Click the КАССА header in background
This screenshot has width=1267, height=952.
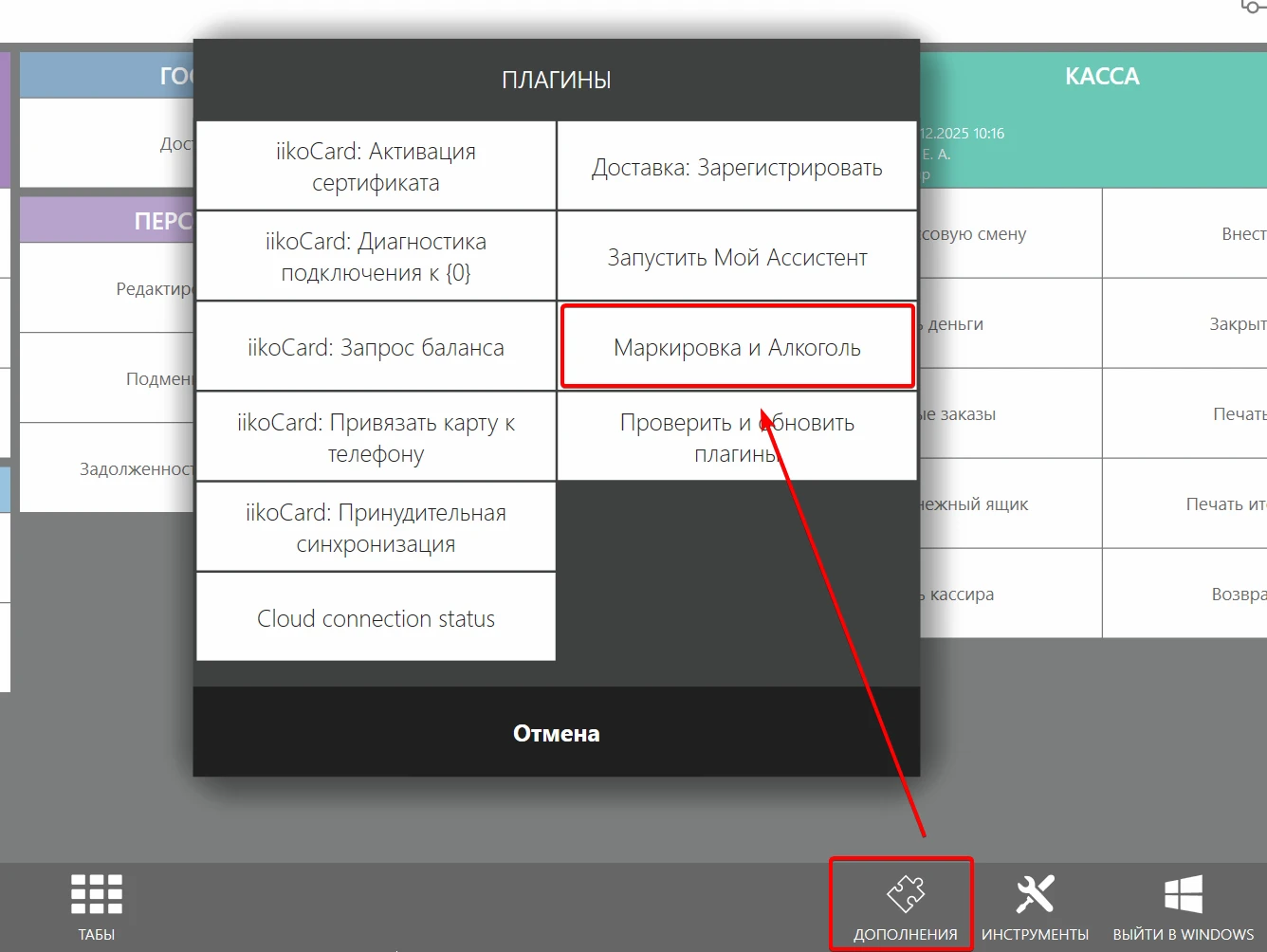pos(1101,77)
